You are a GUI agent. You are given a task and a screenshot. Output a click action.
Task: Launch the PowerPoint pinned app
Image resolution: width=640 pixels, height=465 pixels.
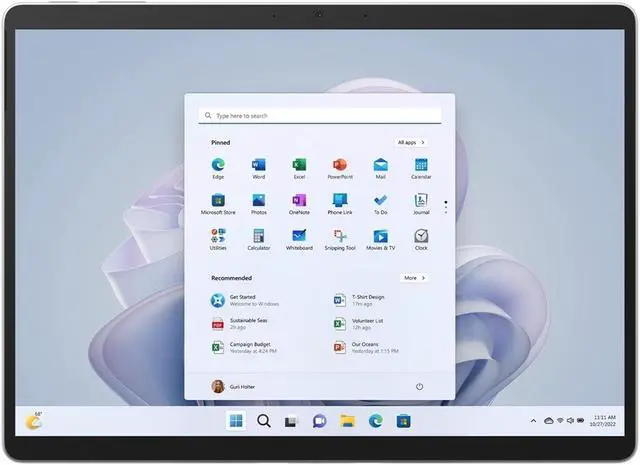coord(340,165)
